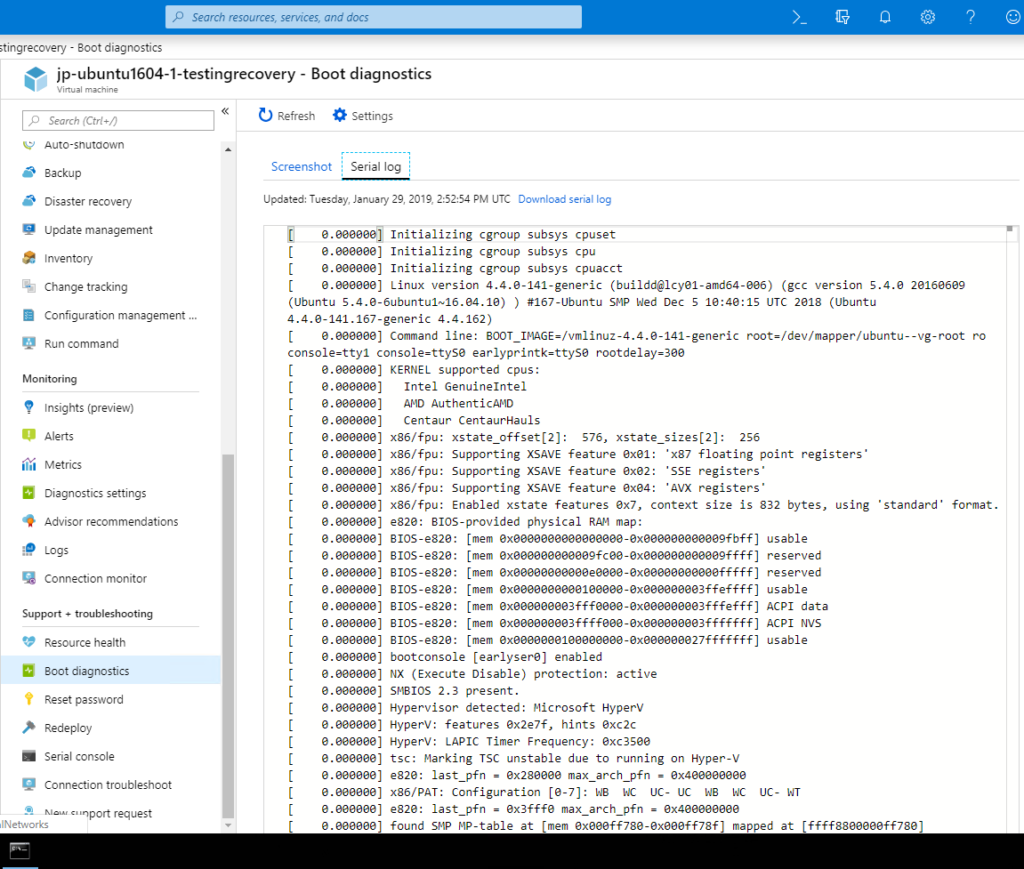Click the Reset password key icon

(29, 699)
